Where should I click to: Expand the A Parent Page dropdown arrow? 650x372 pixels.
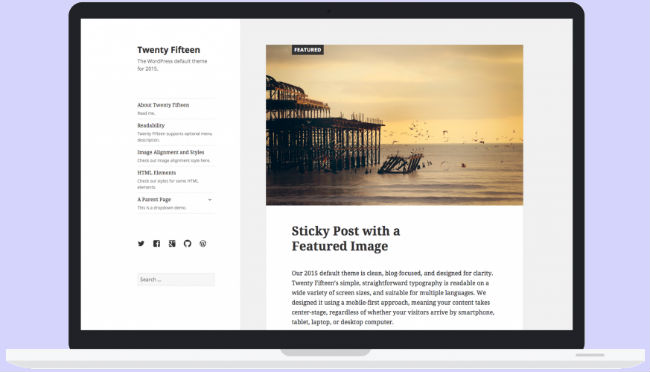tap(210, 199)
